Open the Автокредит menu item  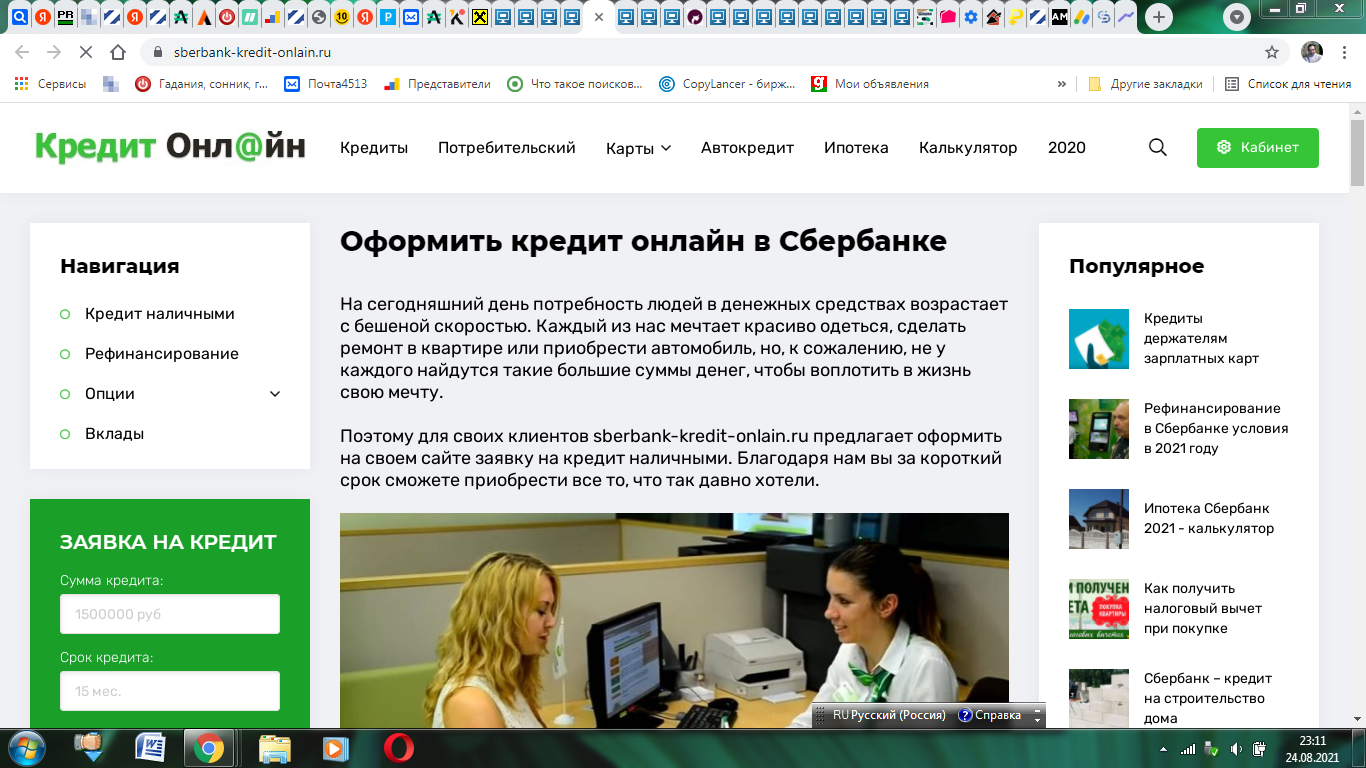point(747,147)
